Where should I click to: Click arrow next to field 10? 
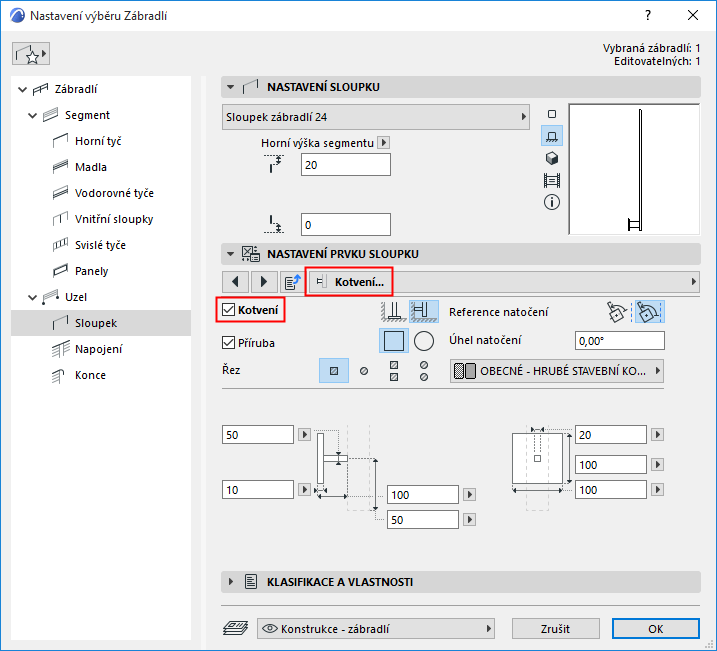[x=304, y=490]
